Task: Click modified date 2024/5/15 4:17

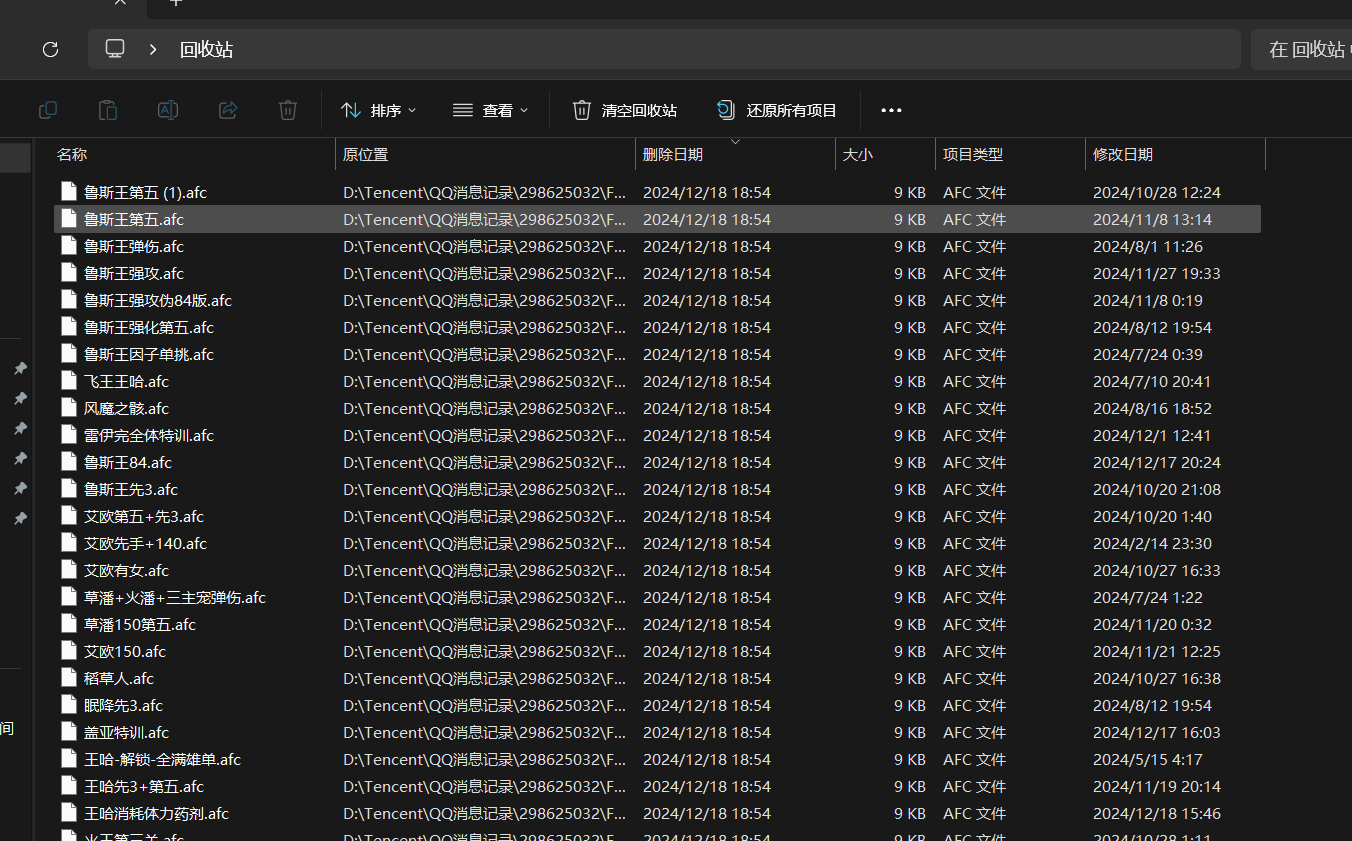Action: pyautogui.click(x=1148, y=759)
